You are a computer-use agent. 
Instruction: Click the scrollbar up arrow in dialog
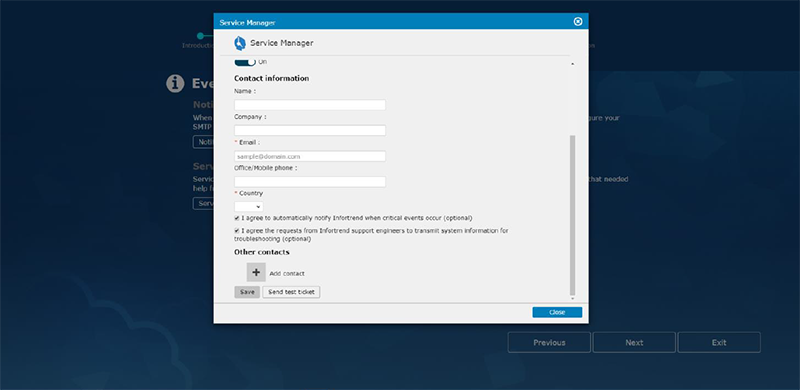(572, 64)
